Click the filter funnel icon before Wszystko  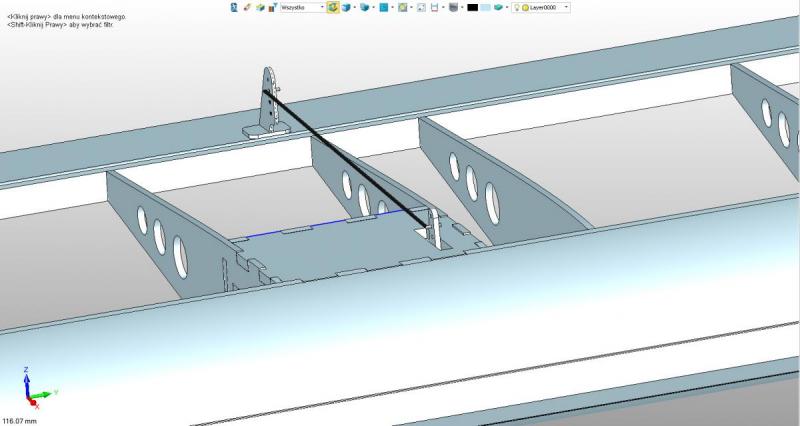pos(271,7)
